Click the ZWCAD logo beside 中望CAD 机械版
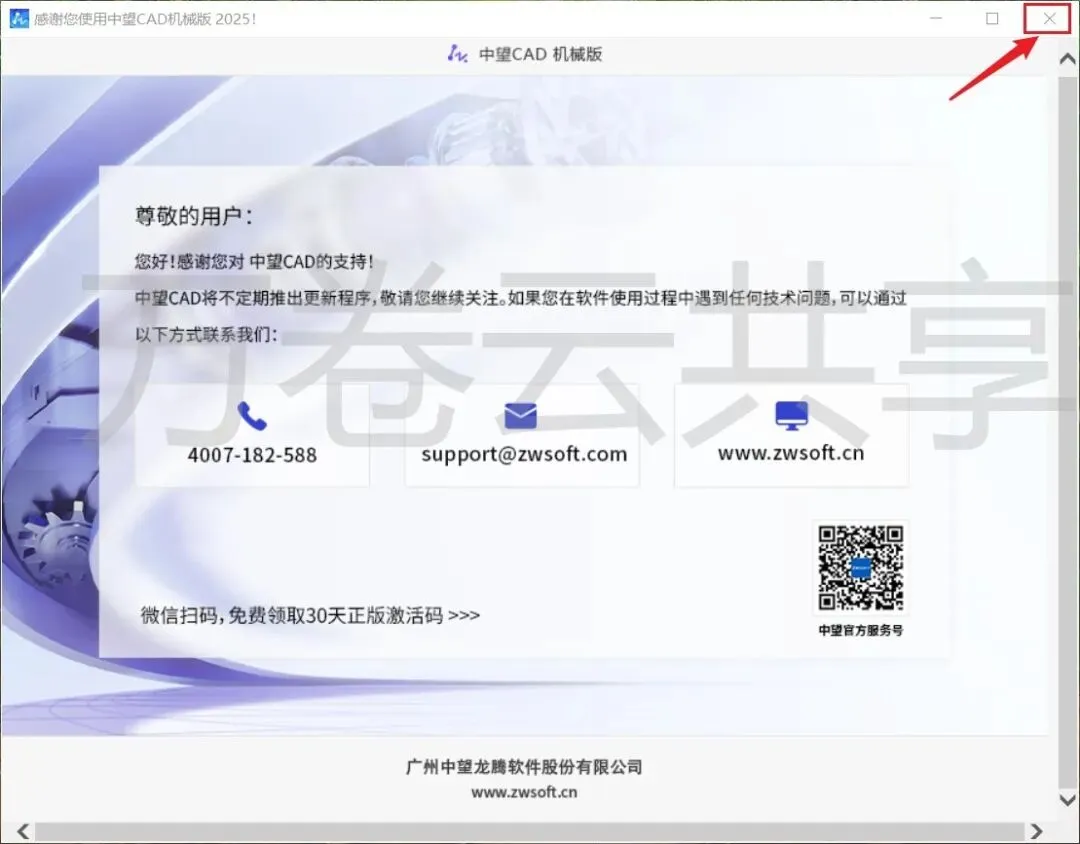1080x844 pixels. click(x=457, y=54)
